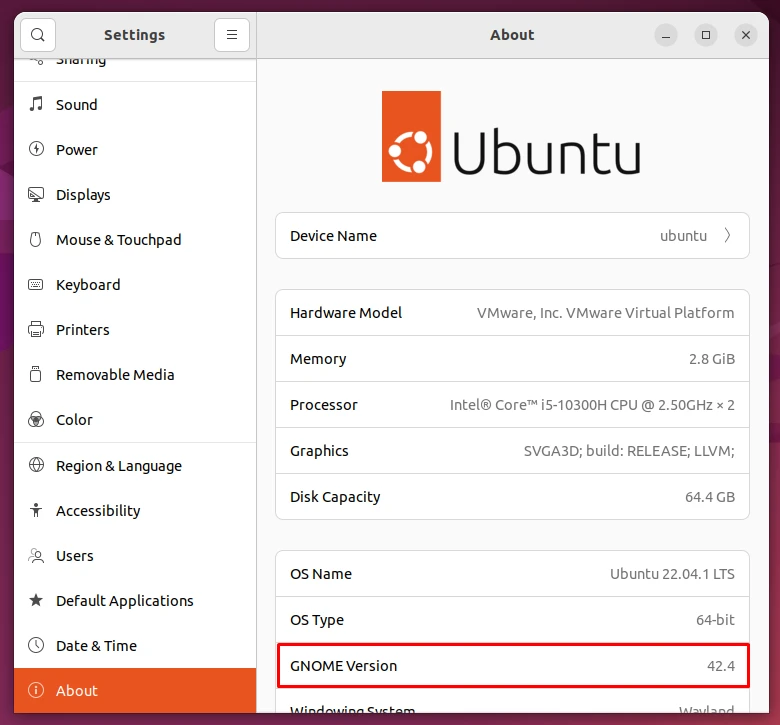Click the Printers icon in sidebar
Screen dimensions: 780x725
coord(36,329)
